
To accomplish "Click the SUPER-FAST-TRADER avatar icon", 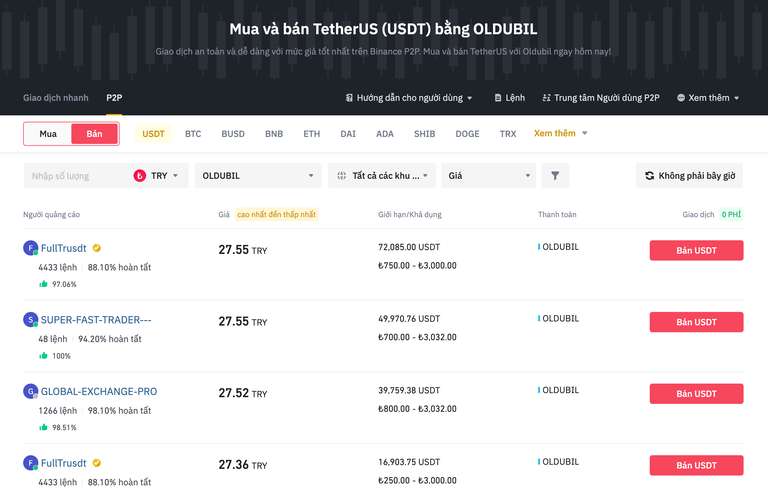I will pyautogui.click(x=30, y=320).
